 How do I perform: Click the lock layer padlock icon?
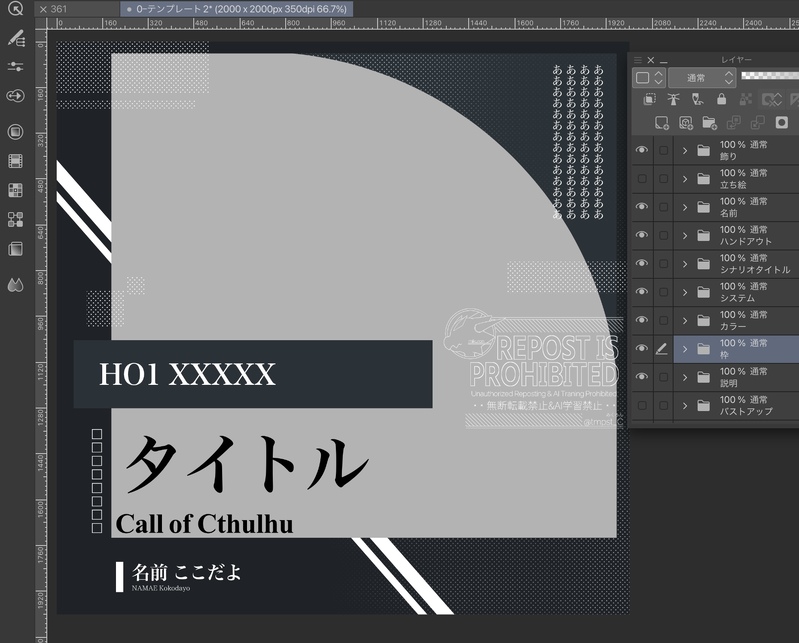coord(722,99)
